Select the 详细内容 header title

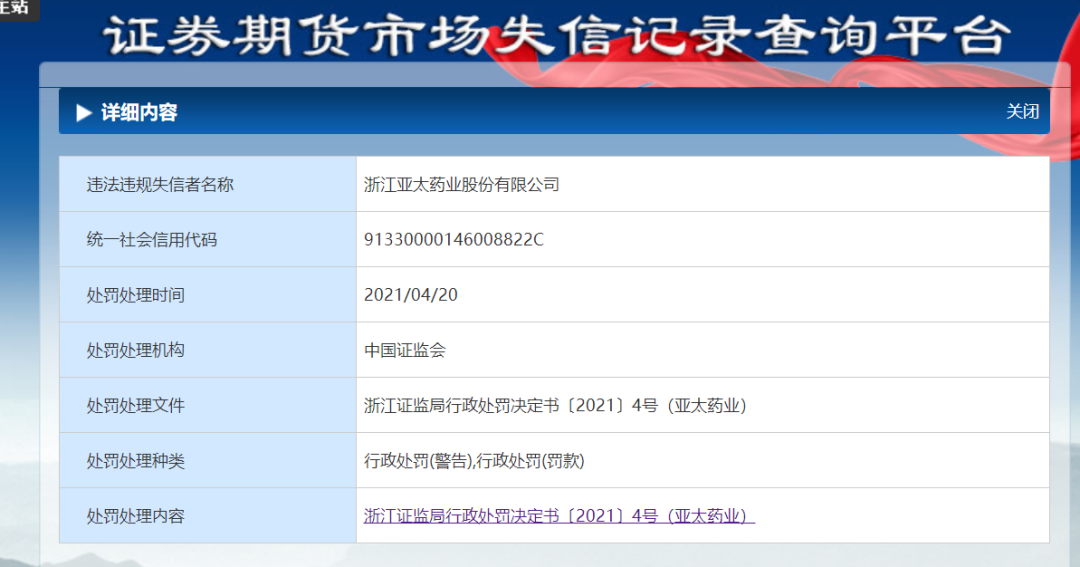coord(139,112)
